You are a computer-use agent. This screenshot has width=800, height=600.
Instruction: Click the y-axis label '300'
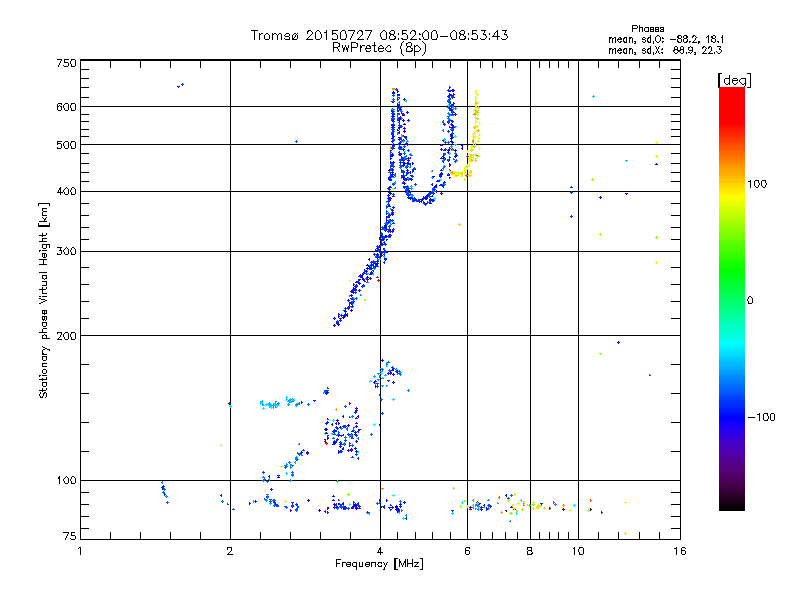pyautogui.click(x=66, y=251)
